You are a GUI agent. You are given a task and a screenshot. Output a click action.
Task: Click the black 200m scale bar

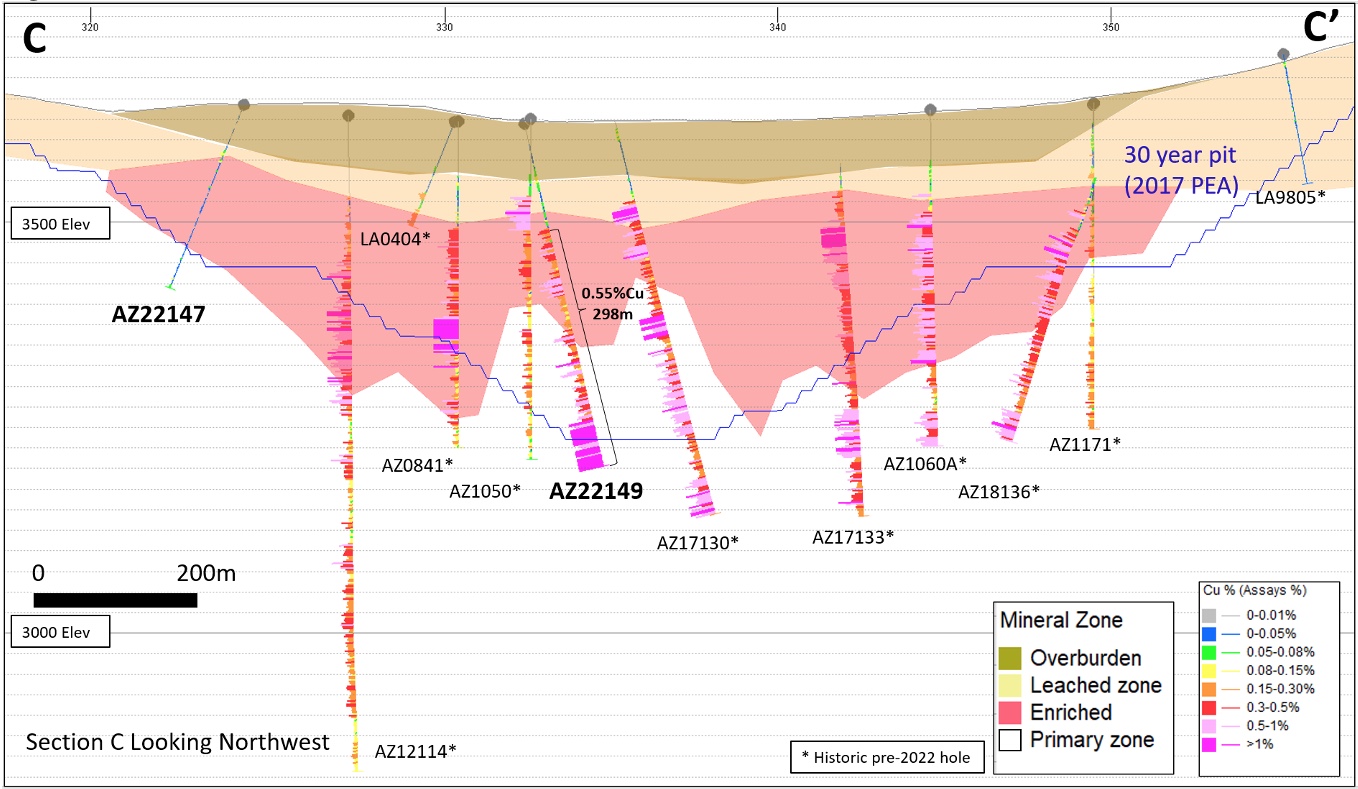[115, 600]
